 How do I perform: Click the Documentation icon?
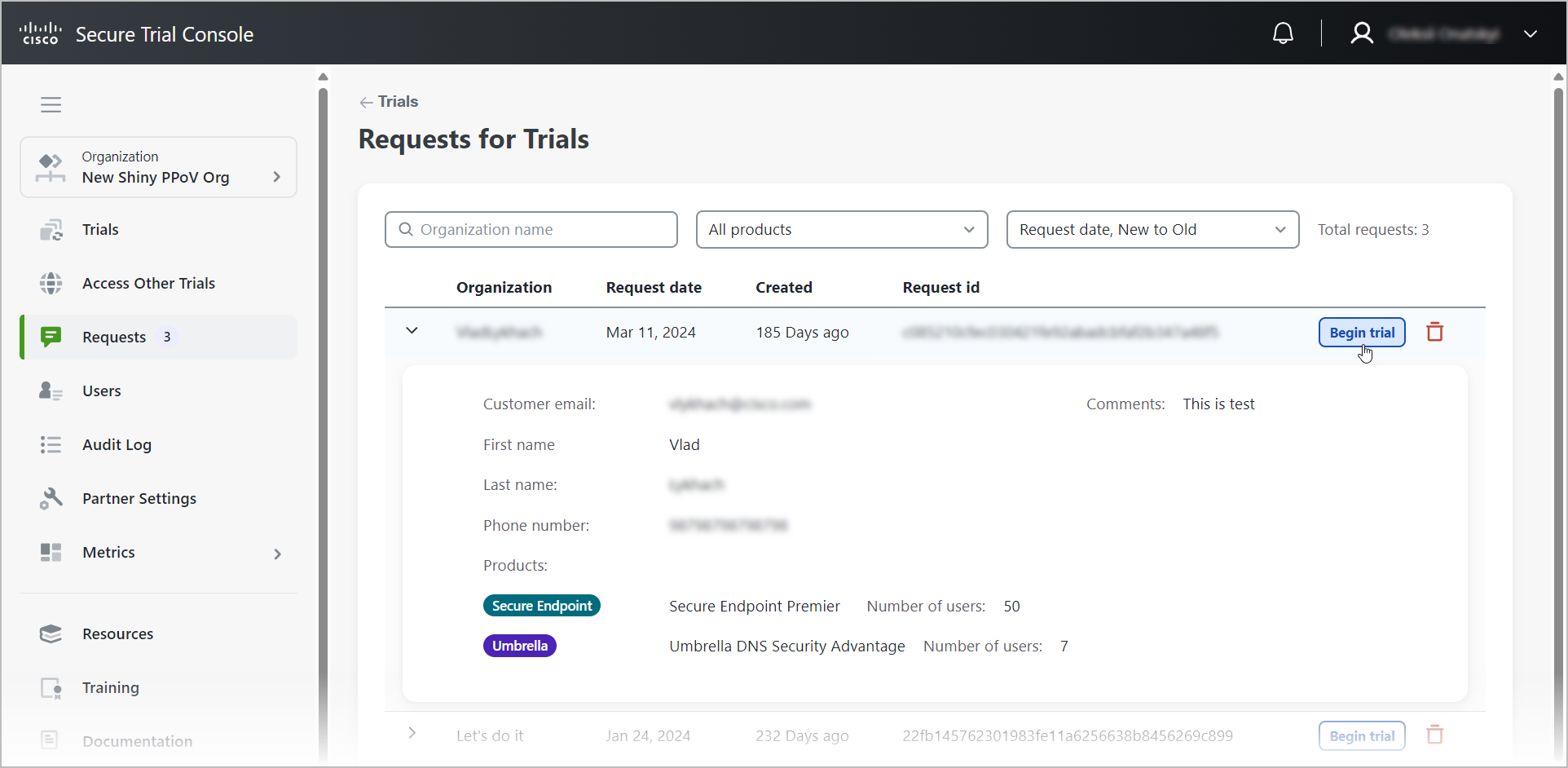(x=50, y=740)
